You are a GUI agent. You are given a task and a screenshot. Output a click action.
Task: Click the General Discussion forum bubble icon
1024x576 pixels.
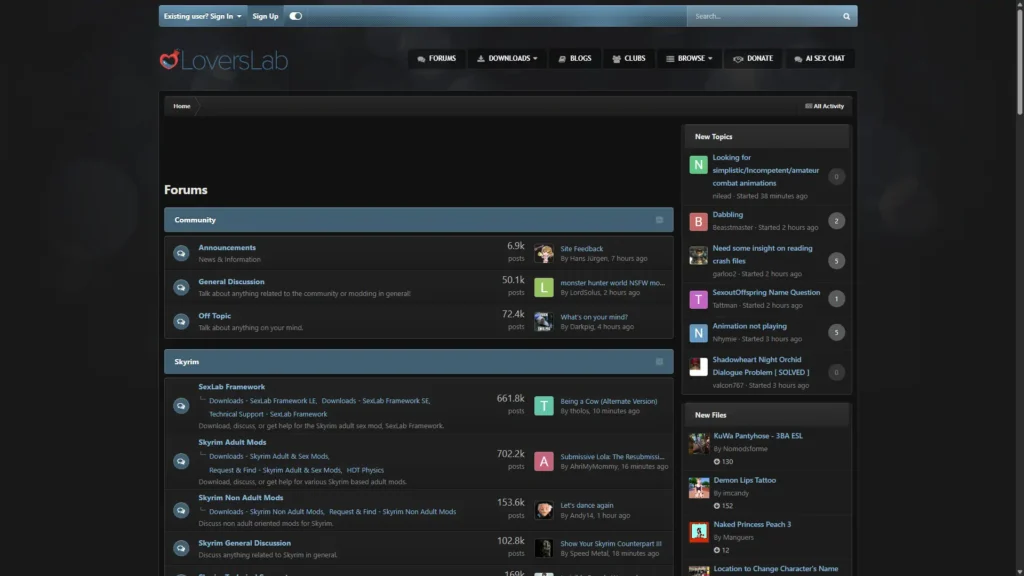pyautogui.click(x=181, y=287)
